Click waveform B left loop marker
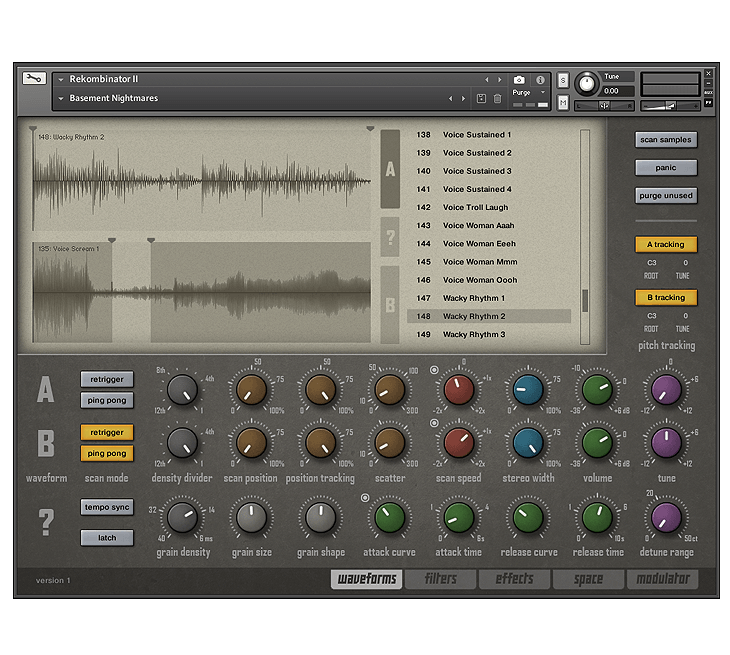The width and height of the screenshot is (730, 655). (112, 240)
